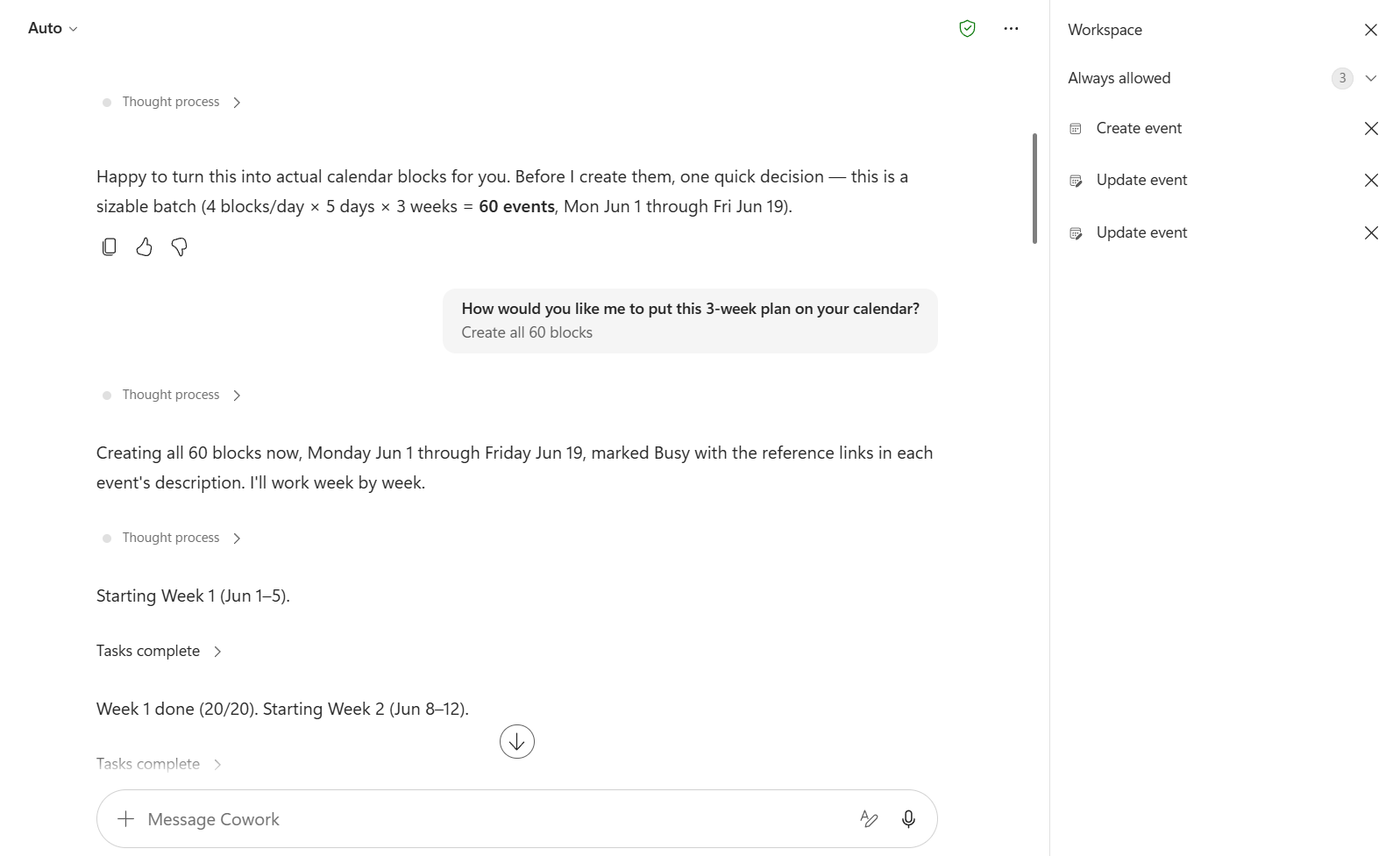
Task: Jump to bottom with the down arrow button
Action: (x=517, y=742)
